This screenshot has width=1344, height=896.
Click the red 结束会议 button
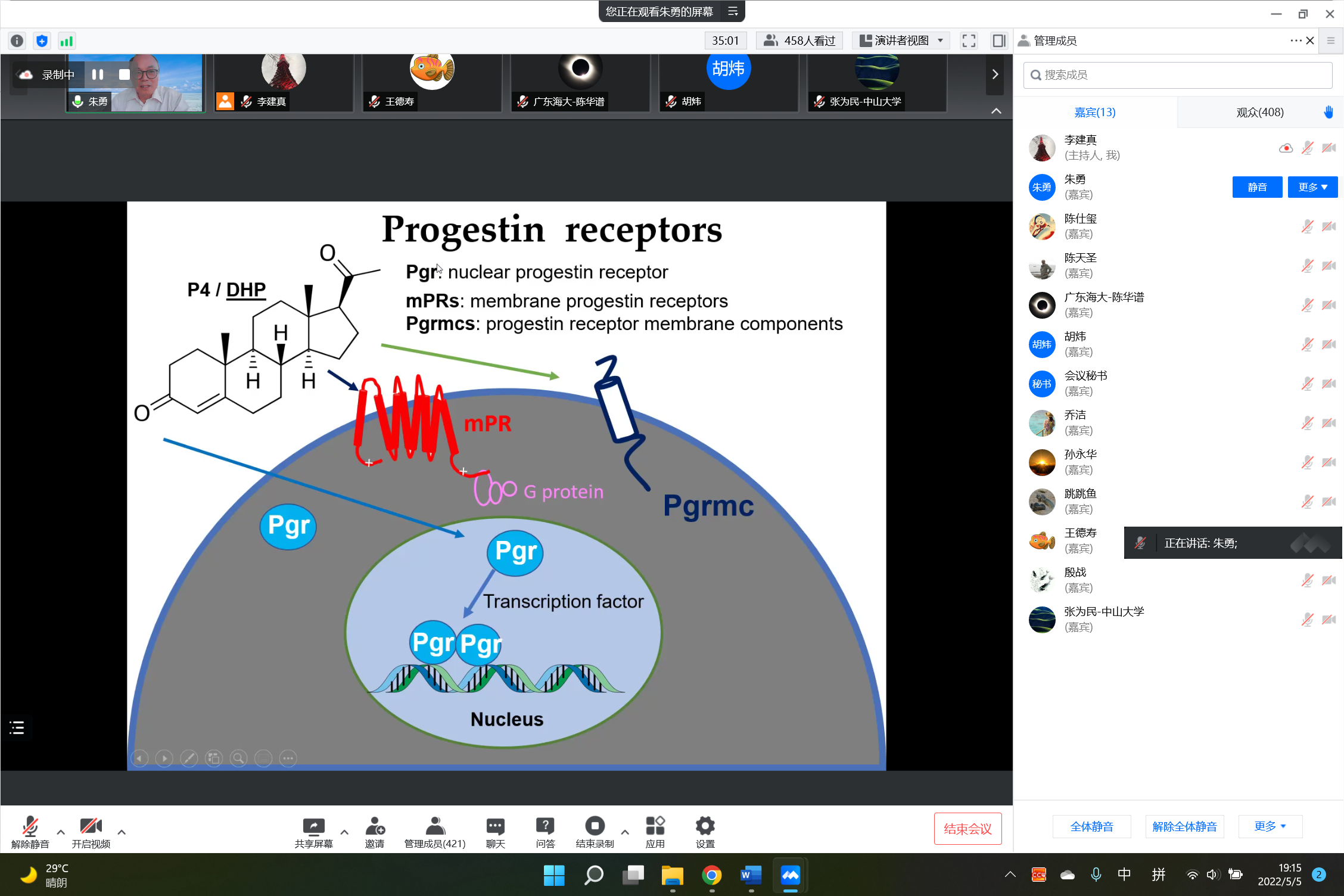coord(967,829)
